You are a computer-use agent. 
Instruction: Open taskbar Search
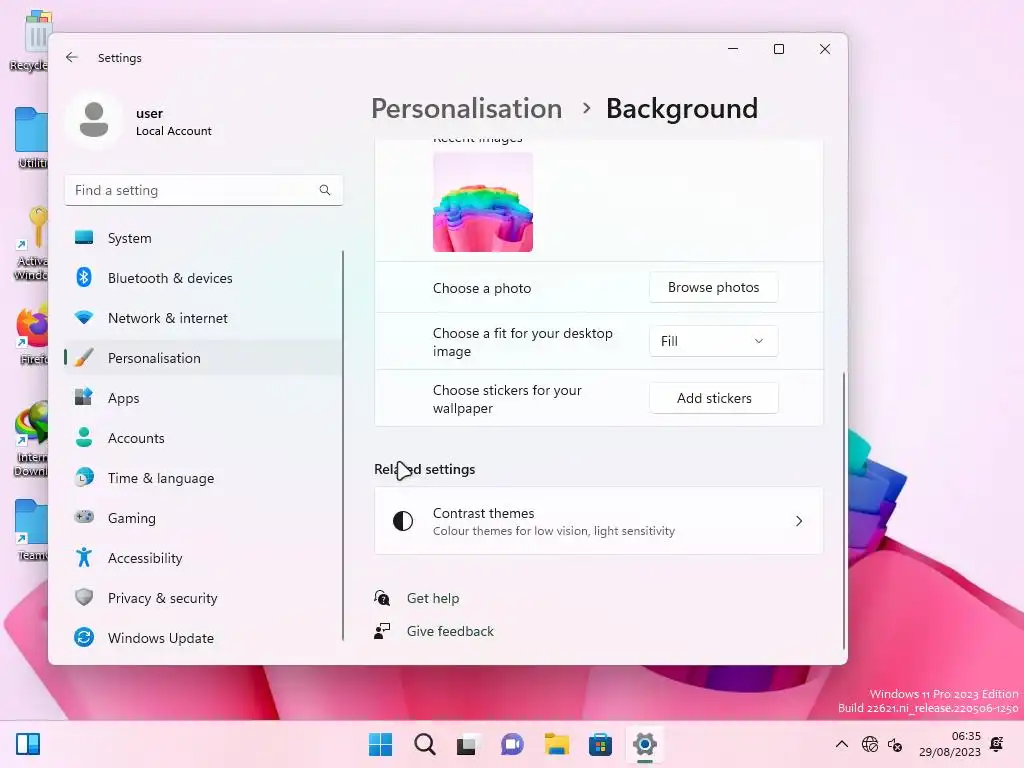click(424, 744)
